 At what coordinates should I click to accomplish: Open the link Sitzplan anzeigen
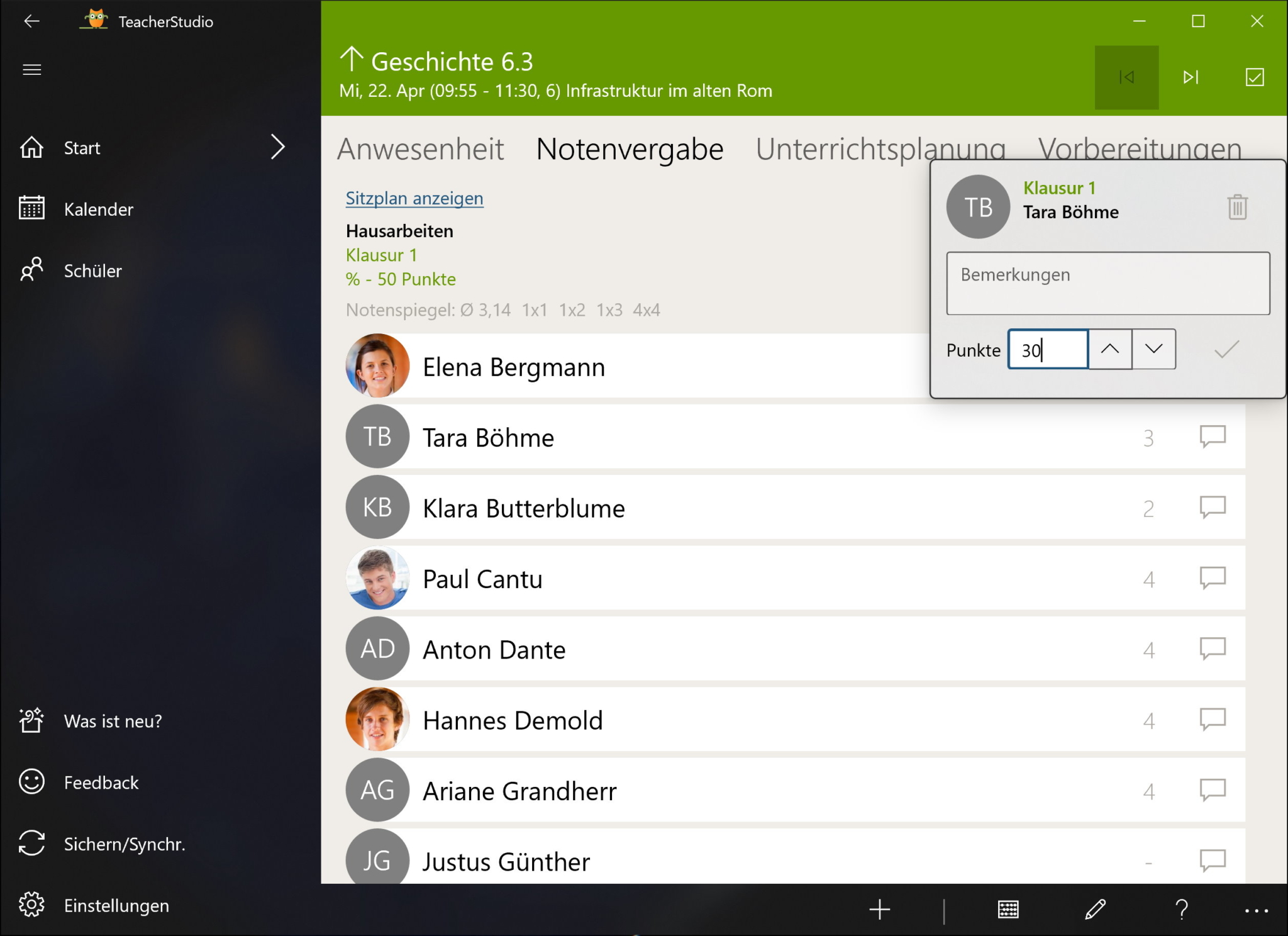(414, 198)
